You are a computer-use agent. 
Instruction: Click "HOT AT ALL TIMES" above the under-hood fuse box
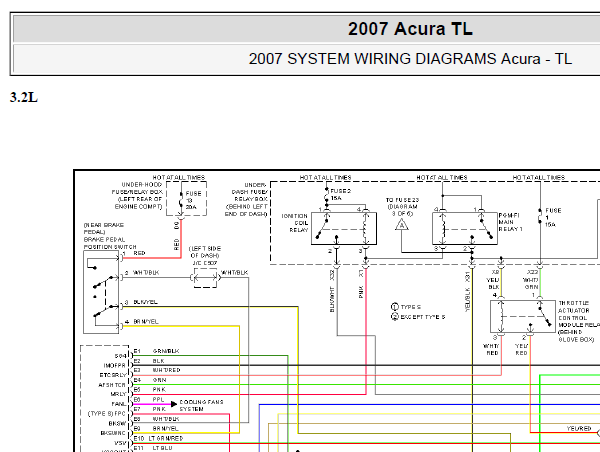coord(179,178)
